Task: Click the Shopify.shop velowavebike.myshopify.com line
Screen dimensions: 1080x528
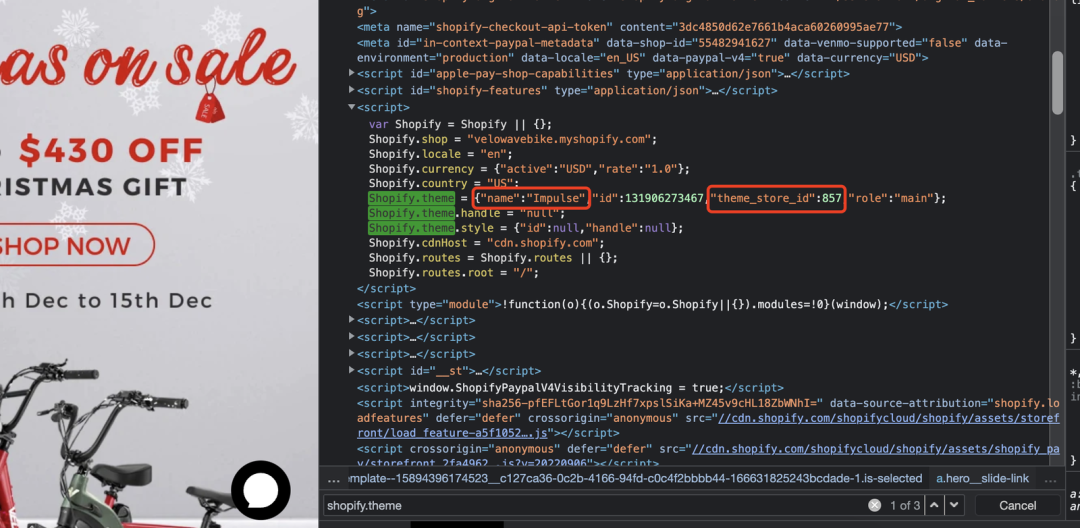Action: point(513,139)
